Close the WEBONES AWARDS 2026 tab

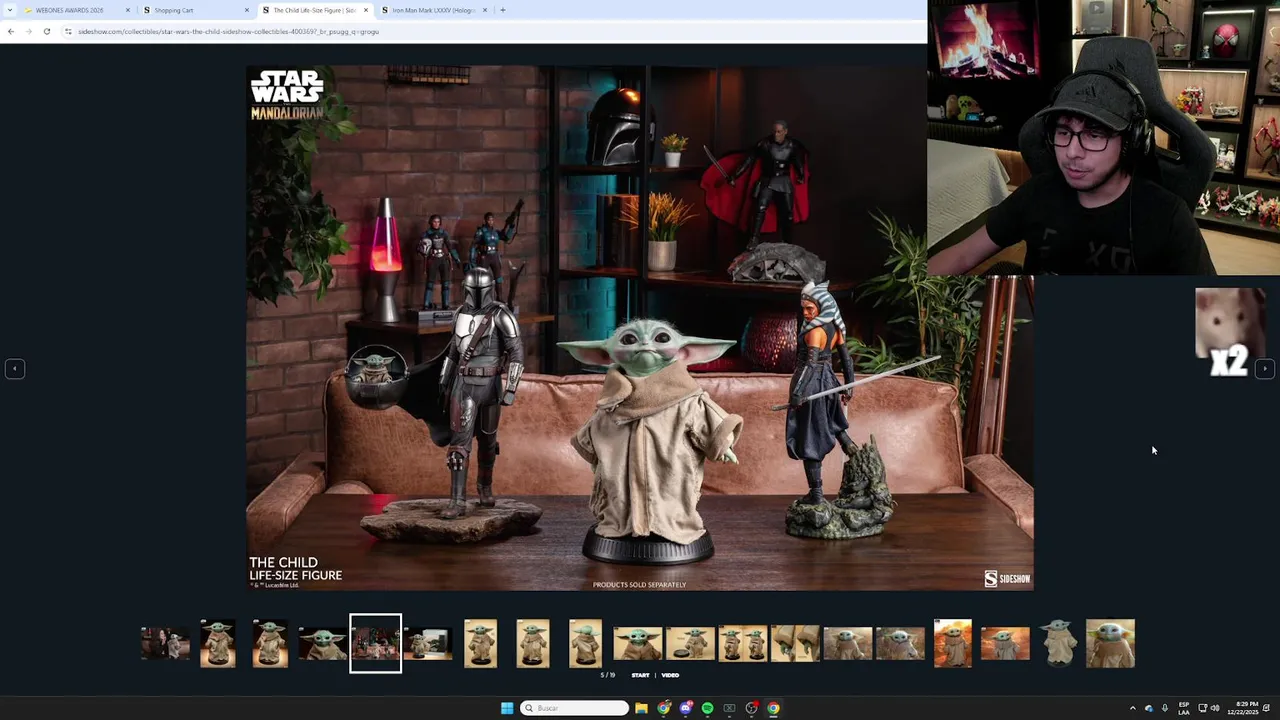point(128,10)
